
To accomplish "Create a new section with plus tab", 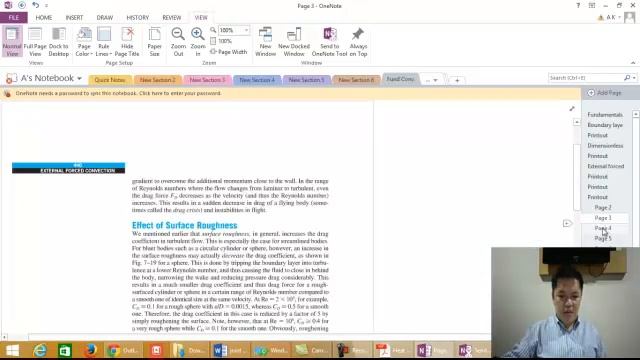I will coord(457,80).
